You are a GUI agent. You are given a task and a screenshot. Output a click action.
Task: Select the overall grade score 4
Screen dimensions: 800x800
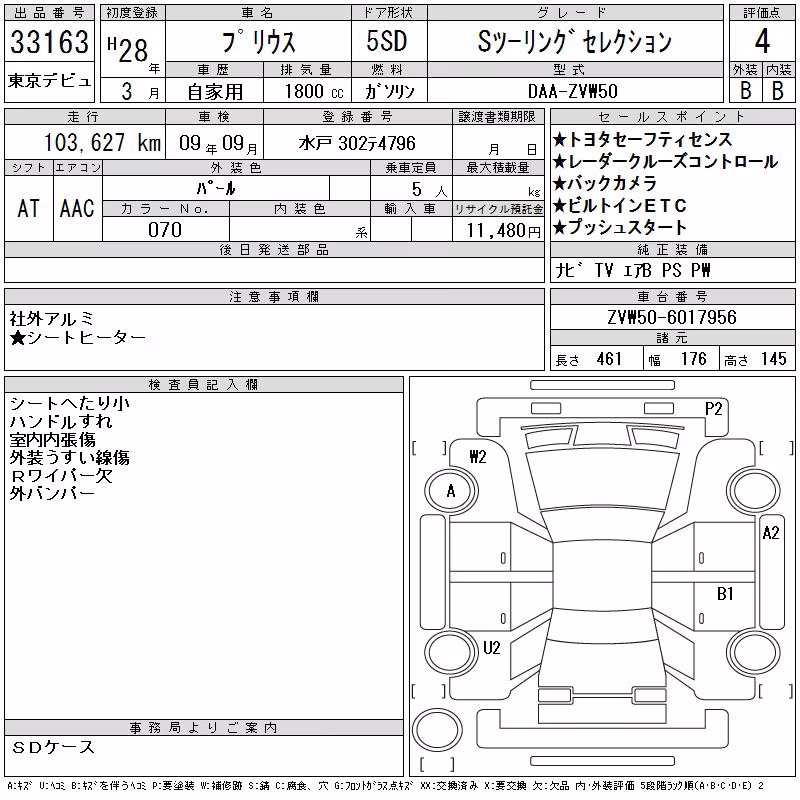pos(762,41)
